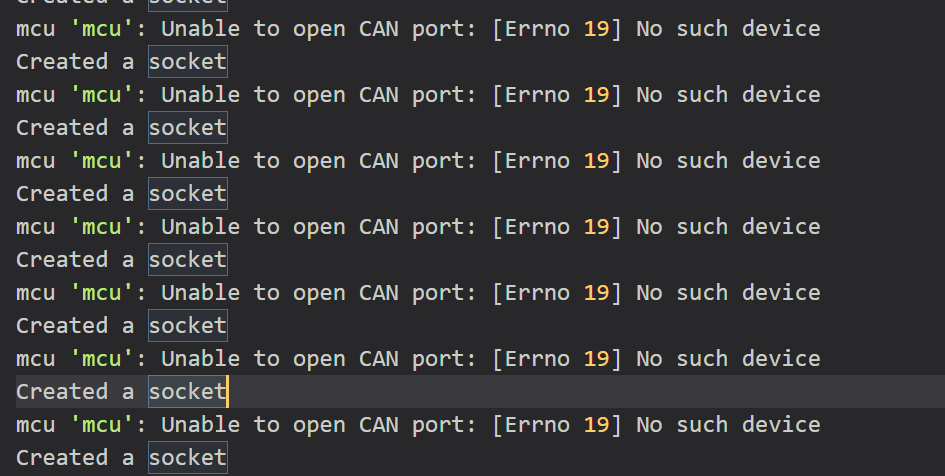Click yellow number 19 in the topmost error line
Image resolution: width=945 pixels, height=476 pixels.
pyautogui.click(x=597, y=29)
